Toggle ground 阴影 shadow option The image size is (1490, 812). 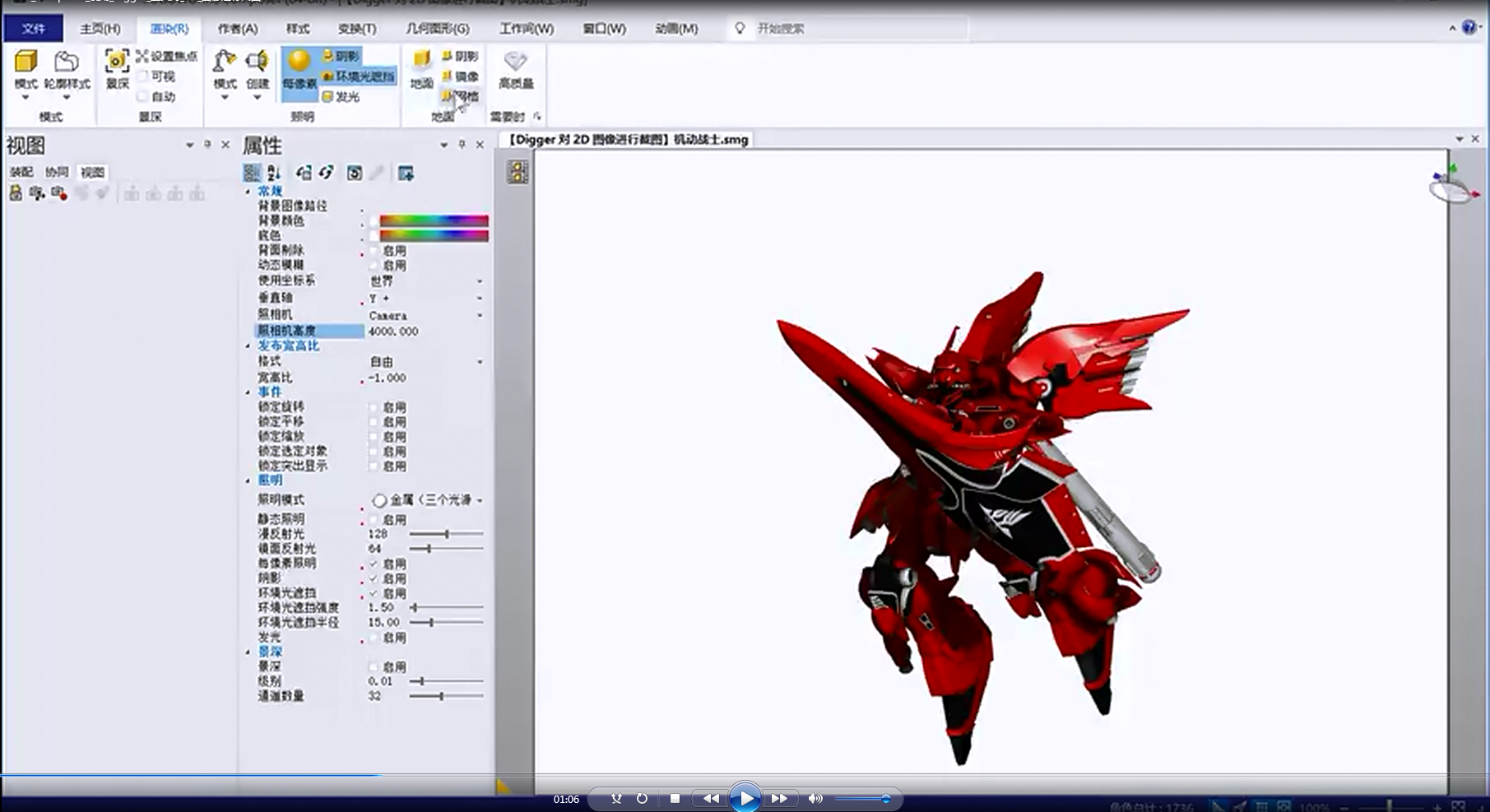pos(460,56)
